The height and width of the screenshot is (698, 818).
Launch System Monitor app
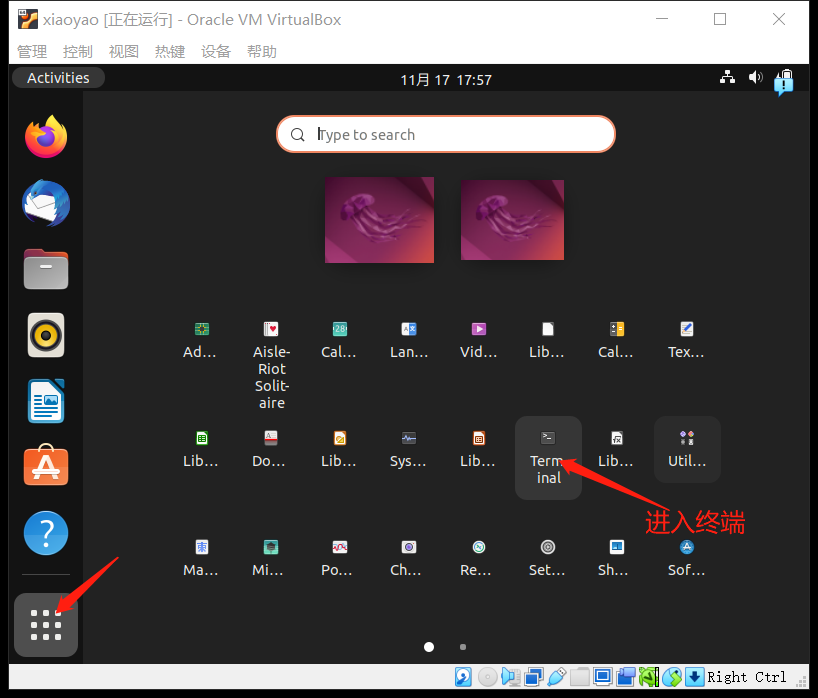(409, 449)
